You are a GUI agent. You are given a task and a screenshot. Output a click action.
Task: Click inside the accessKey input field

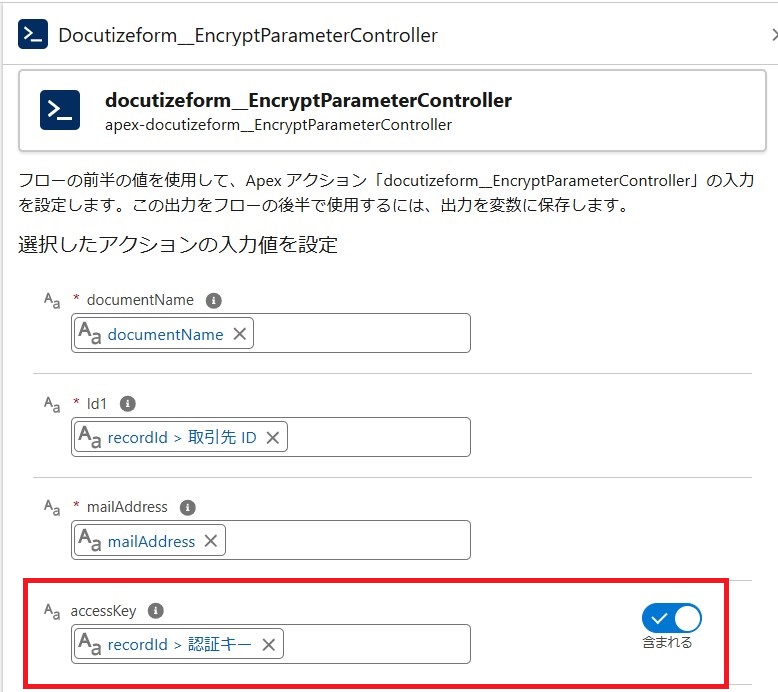(271, 643)
